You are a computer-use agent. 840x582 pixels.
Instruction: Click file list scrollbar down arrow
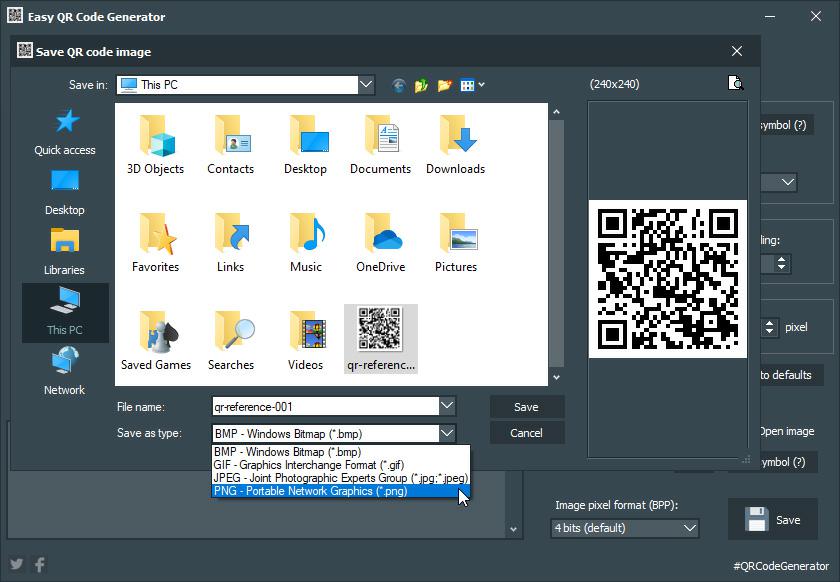point(557,377)
